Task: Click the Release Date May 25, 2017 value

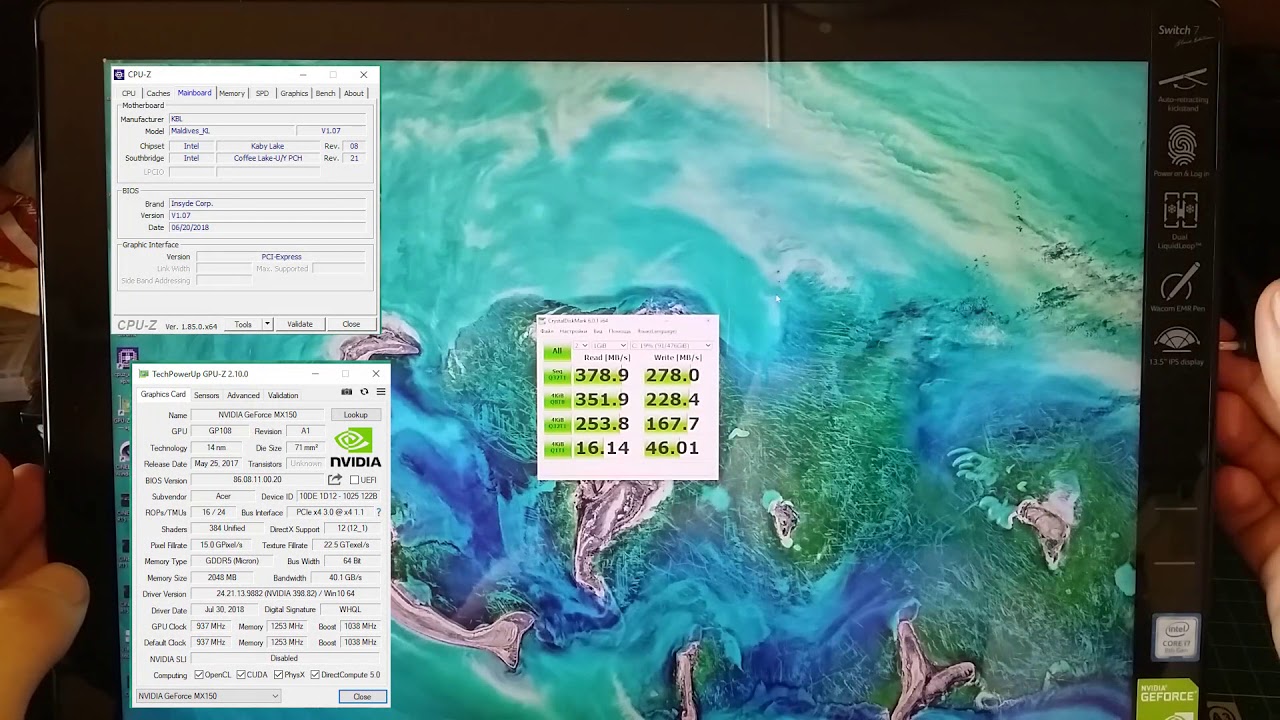Action: 216,464
